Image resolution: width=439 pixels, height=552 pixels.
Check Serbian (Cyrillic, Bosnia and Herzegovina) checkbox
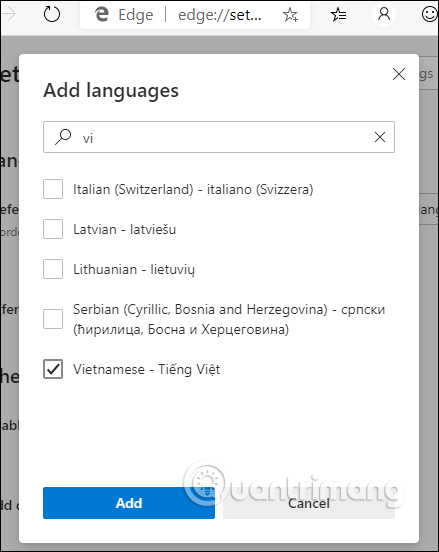point(53,319)
